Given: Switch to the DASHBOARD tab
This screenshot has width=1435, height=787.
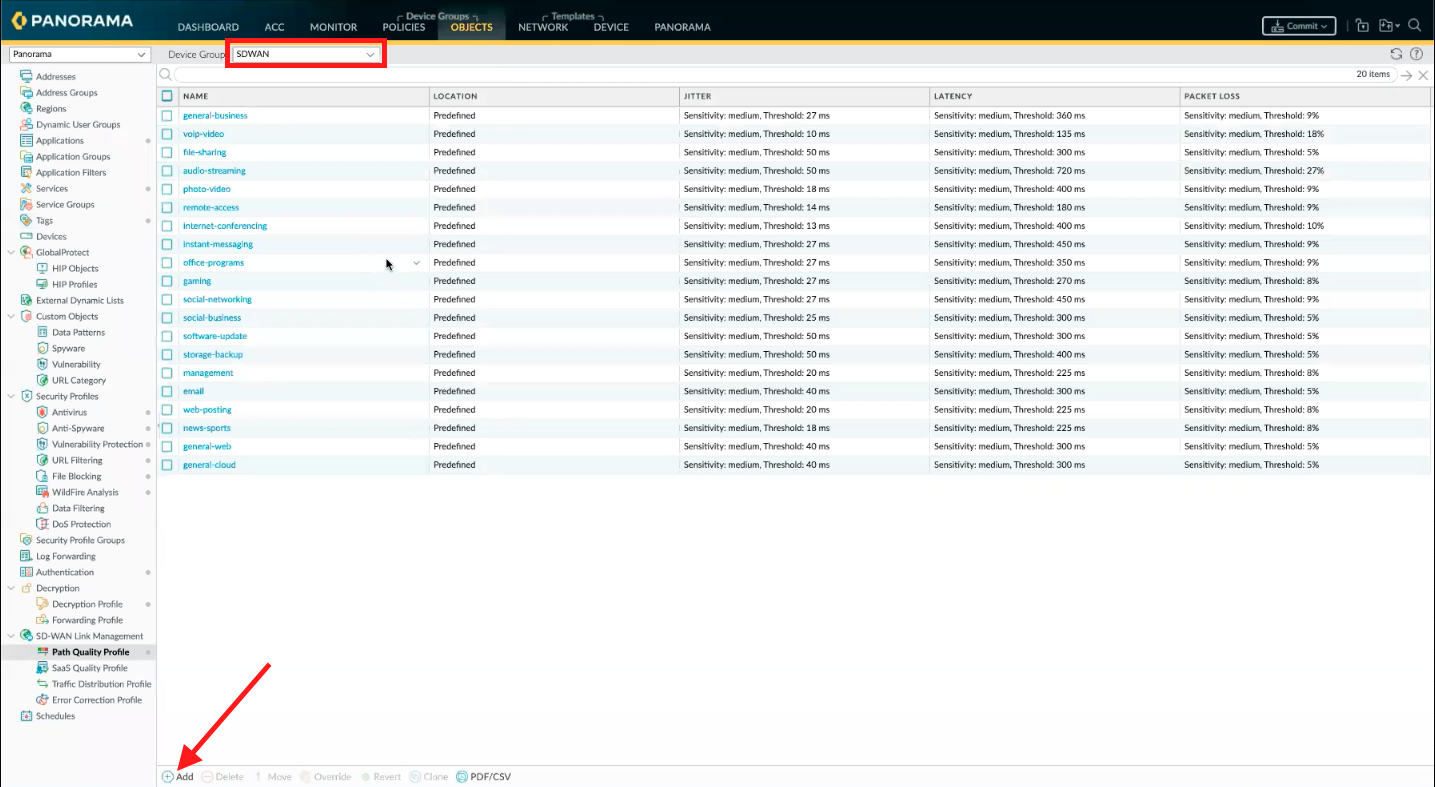Looking at the screenshot, I should pos(208,27).
